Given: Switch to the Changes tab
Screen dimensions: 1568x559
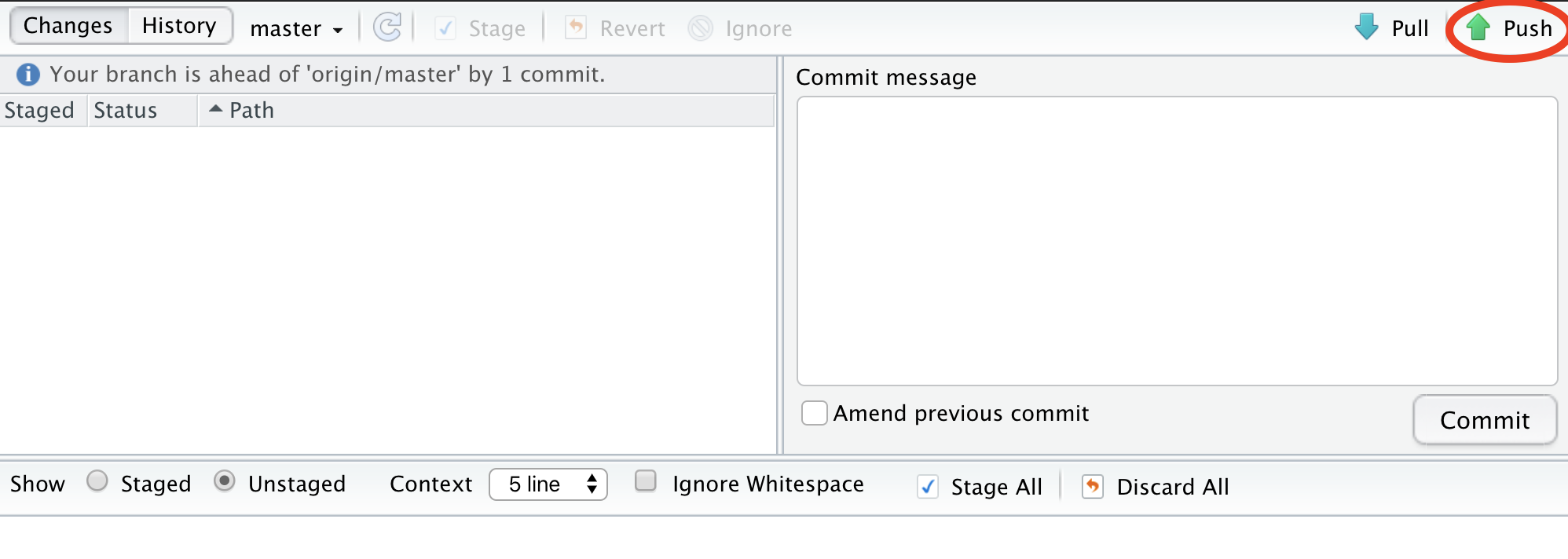Looking at the screenshot, I should 68,26.
